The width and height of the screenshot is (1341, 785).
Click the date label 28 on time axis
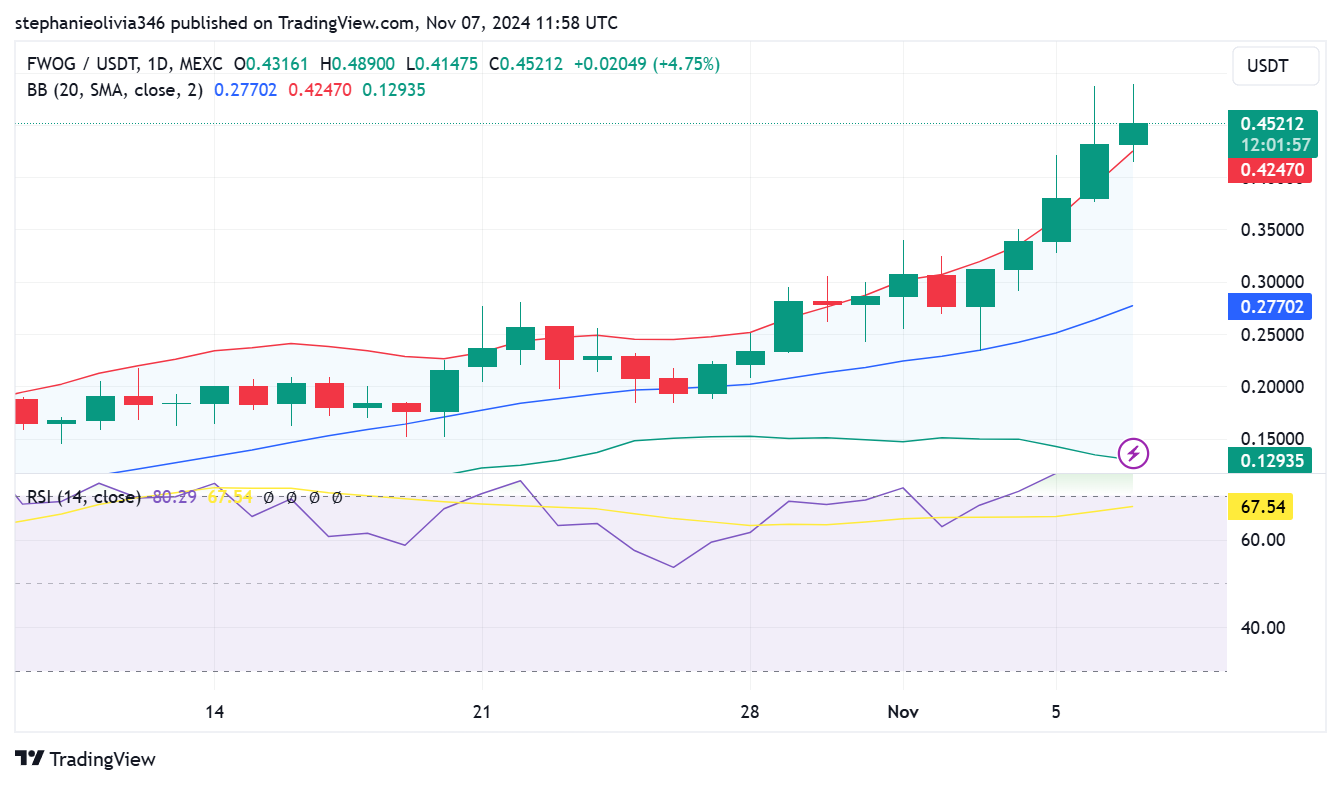coord(750,712)
